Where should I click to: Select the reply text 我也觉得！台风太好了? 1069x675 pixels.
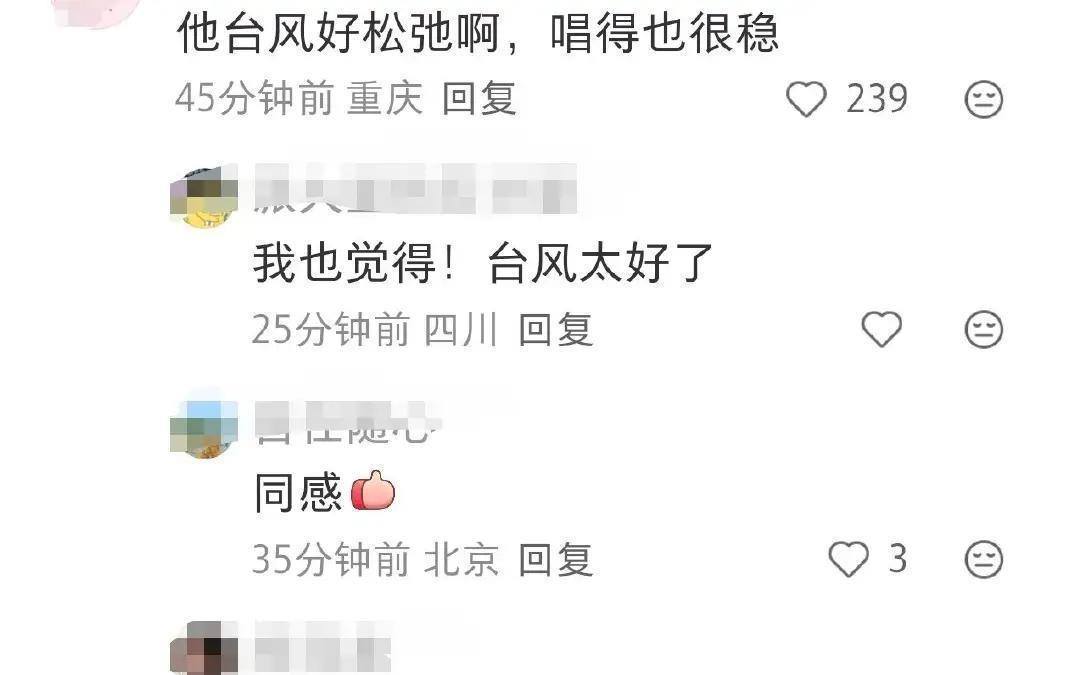click(x=483, y=263)
